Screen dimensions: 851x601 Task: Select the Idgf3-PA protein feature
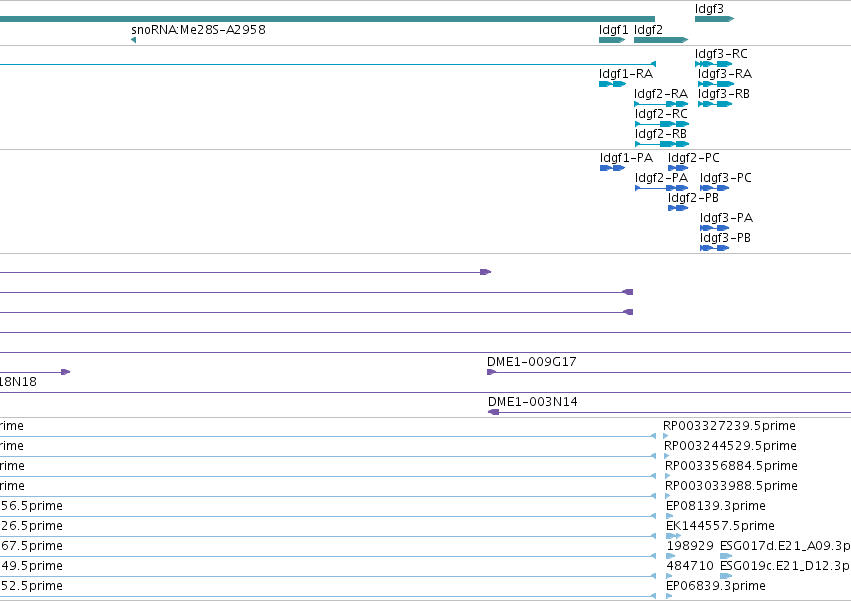[x=714, y=229]
